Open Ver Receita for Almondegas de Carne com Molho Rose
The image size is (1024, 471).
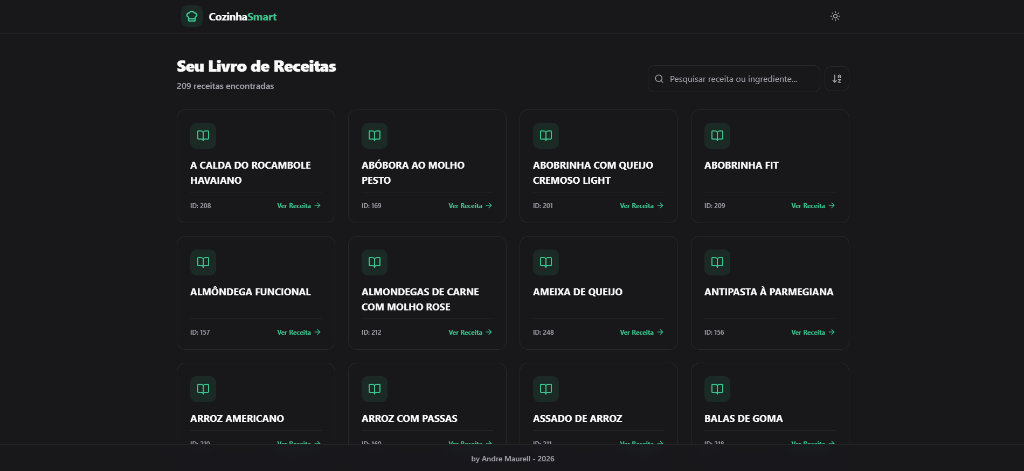tap(470, 332)
